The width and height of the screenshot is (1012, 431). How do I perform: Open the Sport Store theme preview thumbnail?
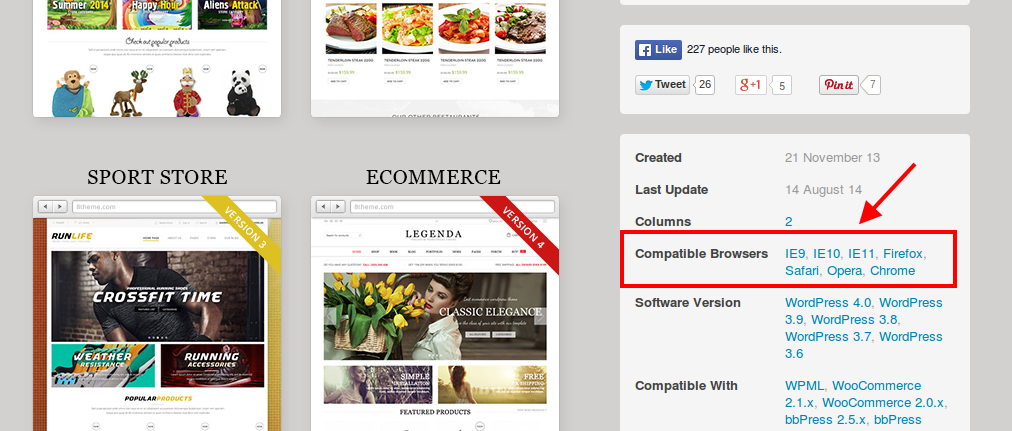click(157, 313)
